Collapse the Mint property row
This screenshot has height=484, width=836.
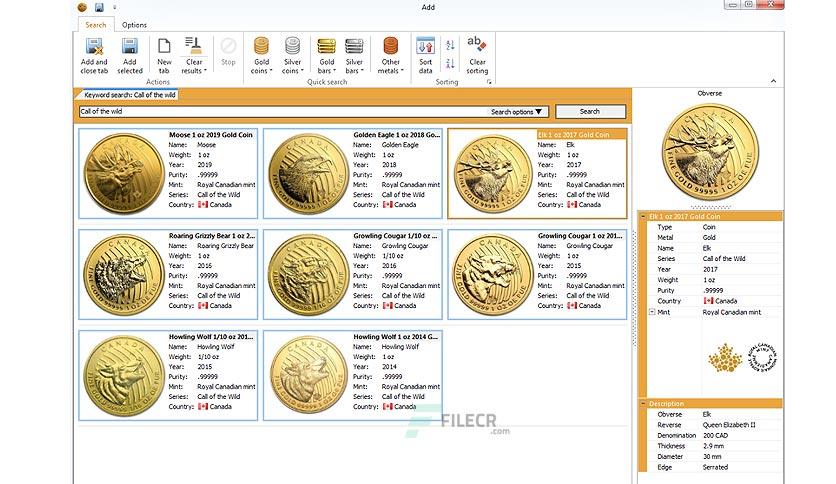[652, 312]
